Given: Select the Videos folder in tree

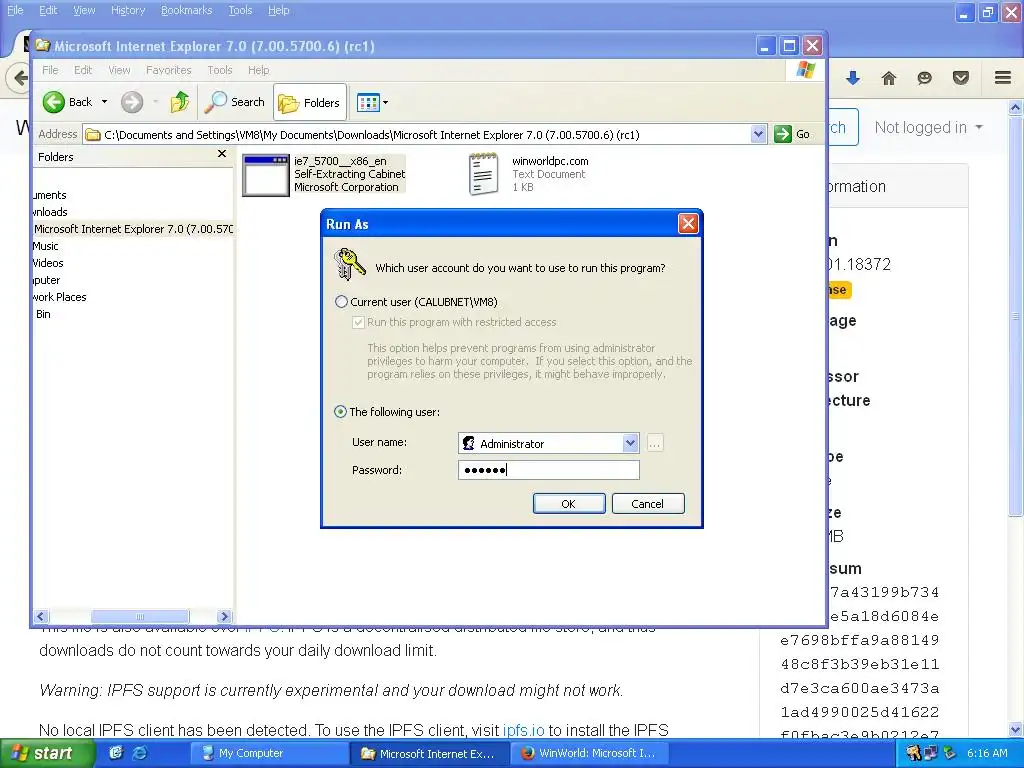Looking at the screenshot, I should coord(48,263).
